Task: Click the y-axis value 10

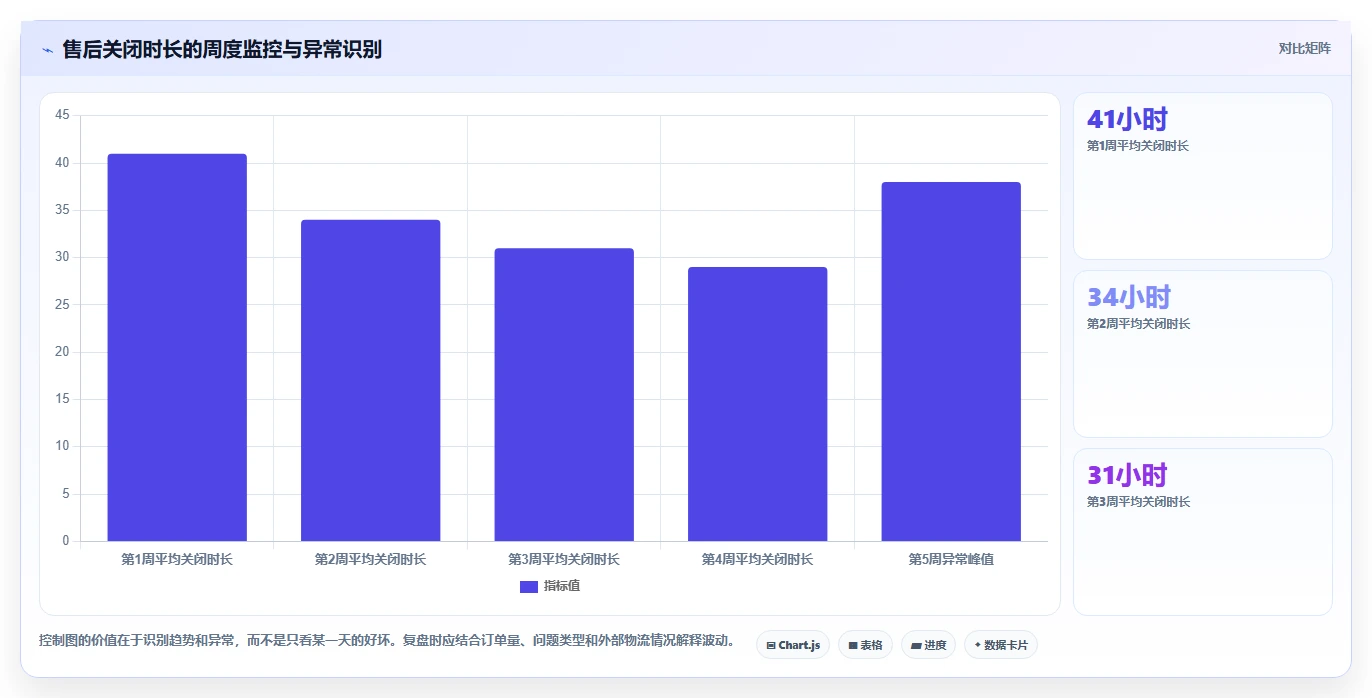Action: coord(62,447)
